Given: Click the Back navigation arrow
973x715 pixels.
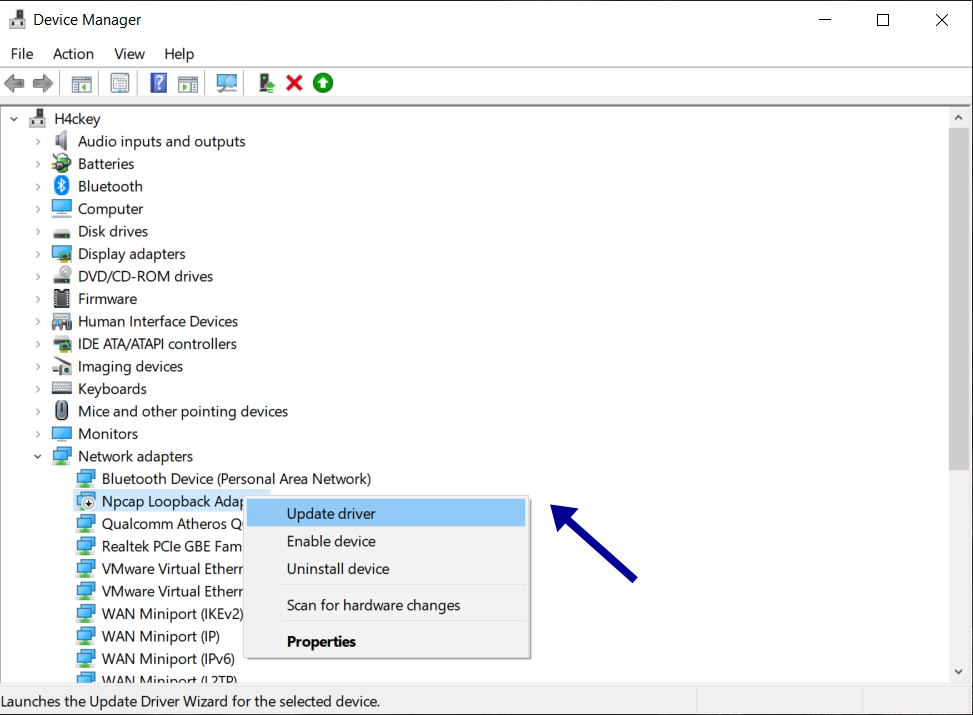Looking at the screenshot, I should pyautogui.click(x=14, y=82).
